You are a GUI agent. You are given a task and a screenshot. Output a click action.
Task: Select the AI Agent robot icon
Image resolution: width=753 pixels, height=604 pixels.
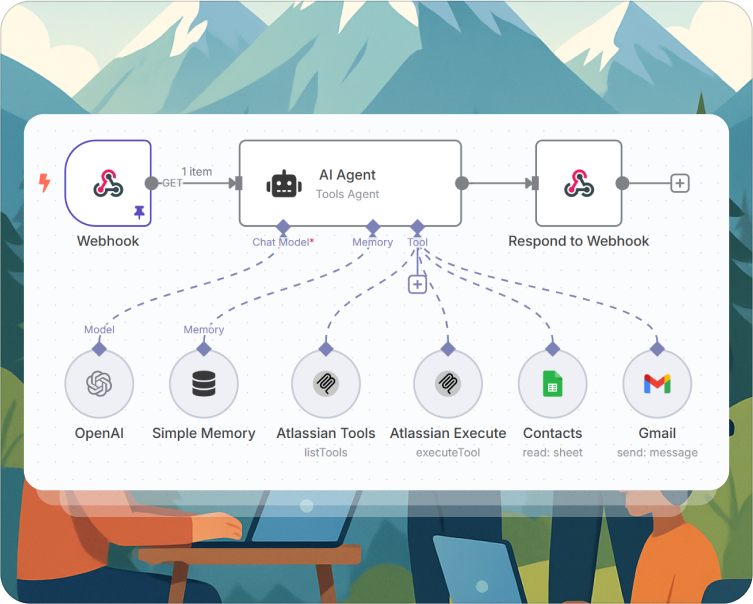284,184
